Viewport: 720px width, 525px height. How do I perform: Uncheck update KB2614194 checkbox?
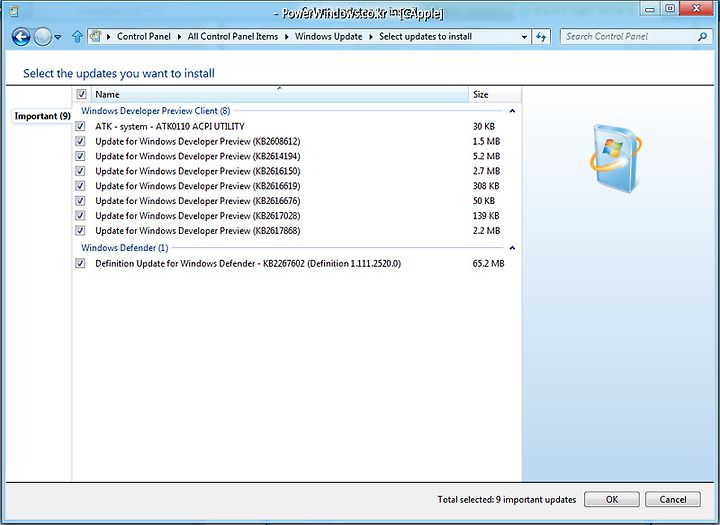point(80,156)
